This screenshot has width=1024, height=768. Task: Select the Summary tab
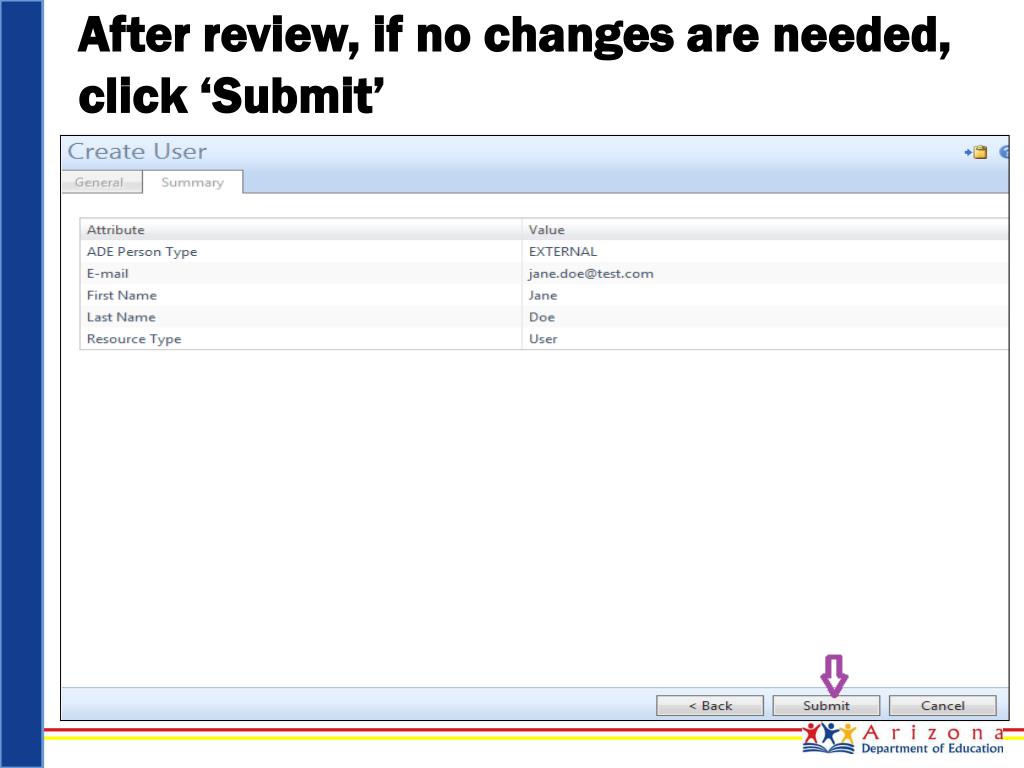coord(193,182)
